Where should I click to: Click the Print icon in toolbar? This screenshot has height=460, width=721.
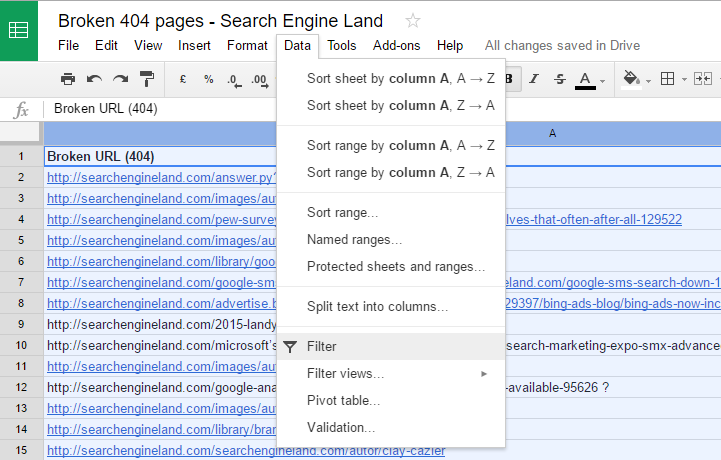68,79
